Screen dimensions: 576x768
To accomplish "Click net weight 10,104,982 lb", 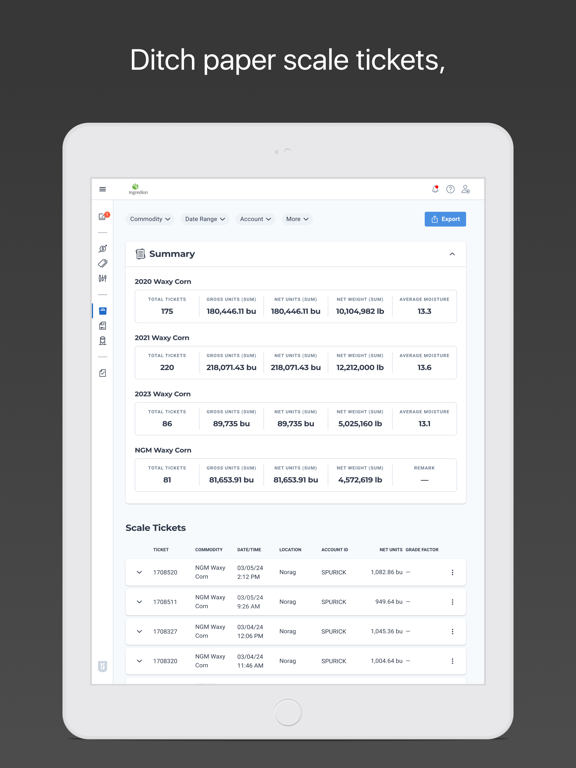I will coord(360,311).
